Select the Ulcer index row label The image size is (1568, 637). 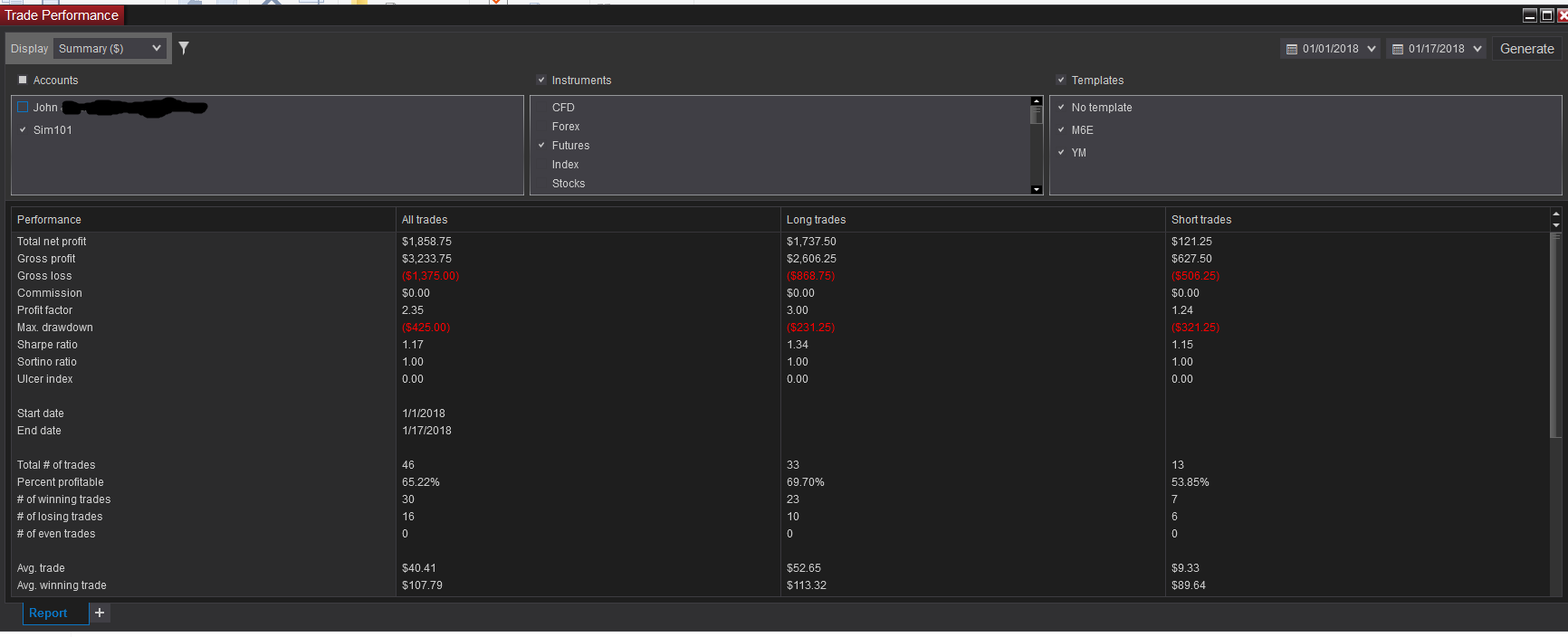point(45,379)
